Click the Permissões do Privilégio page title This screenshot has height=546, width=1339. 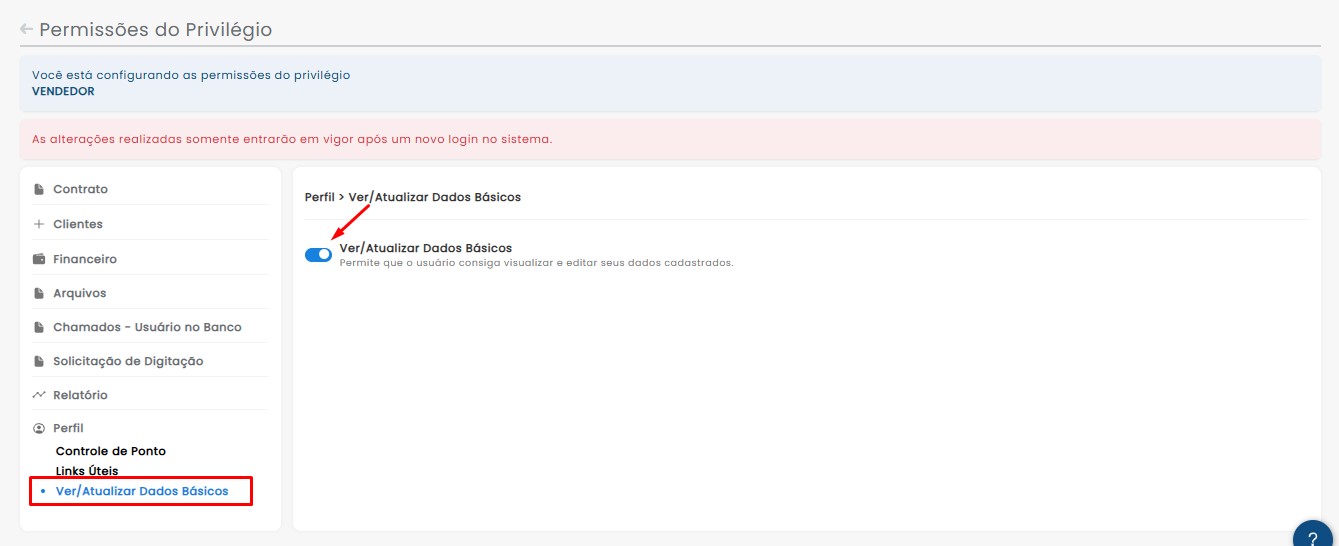[155, 29]
